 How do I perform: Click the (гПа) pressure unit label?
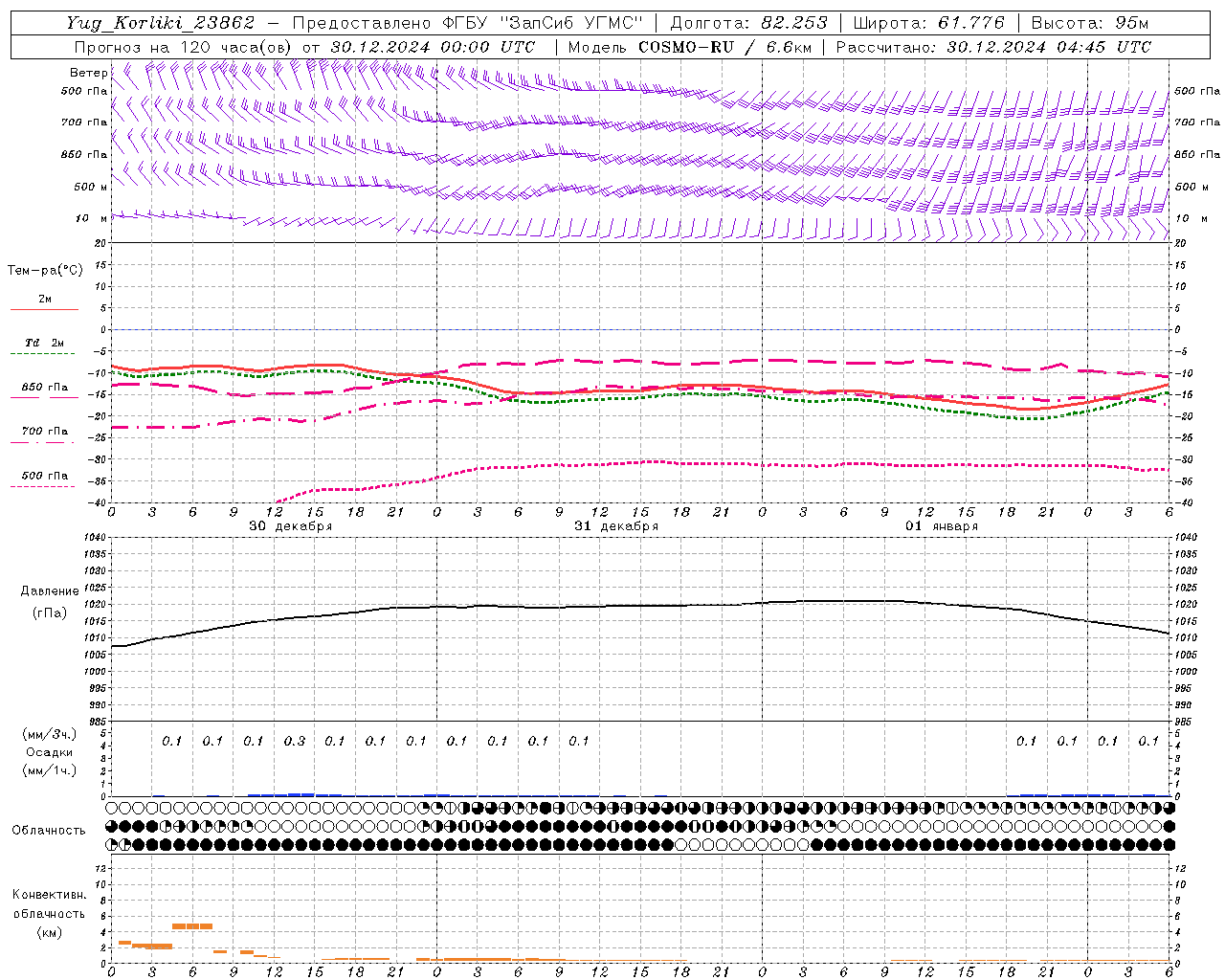[x=50, y=613]
